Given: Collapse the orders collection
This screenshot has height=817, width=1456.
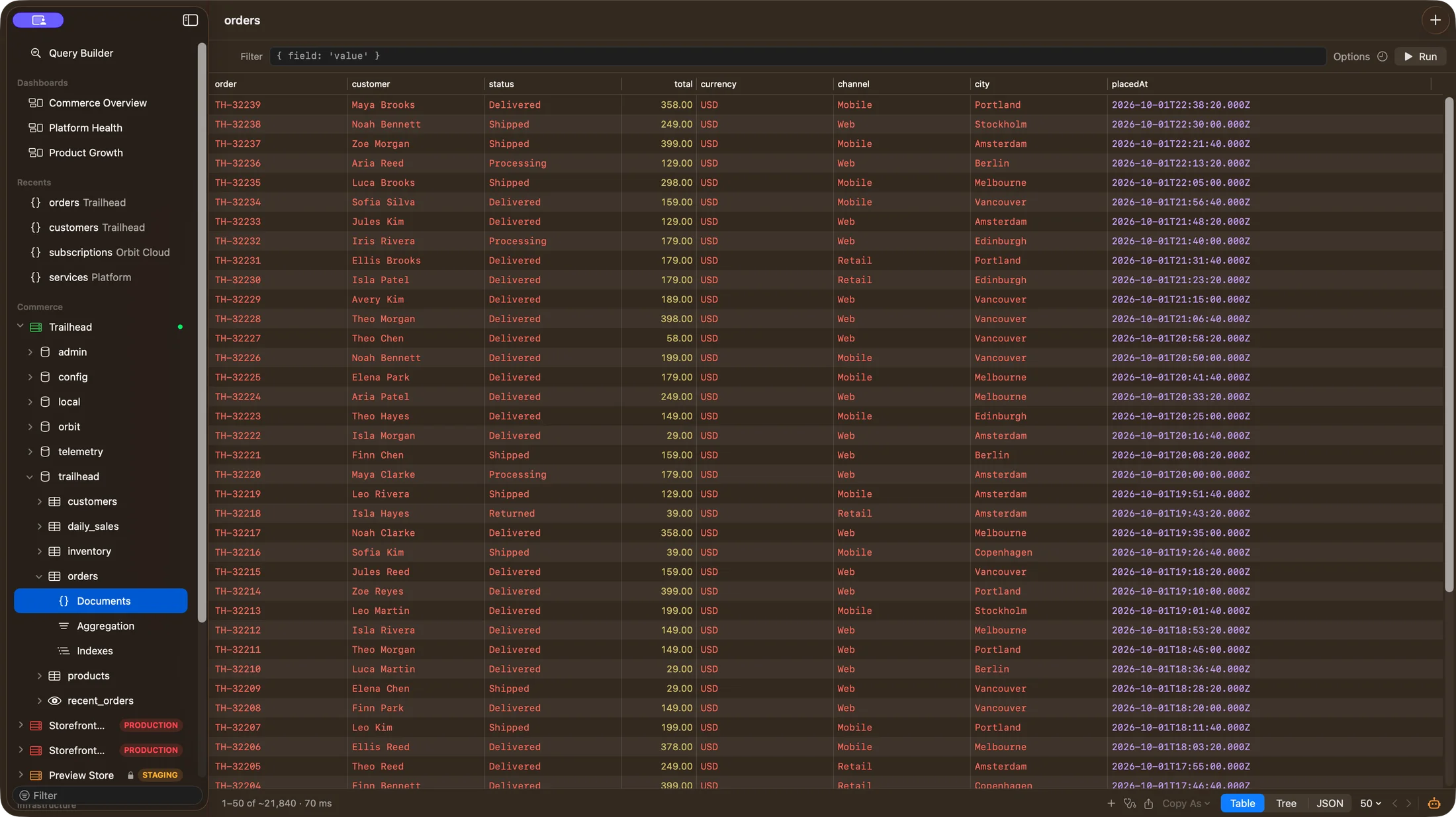Looking at the screenshot, I should click(39, 576).
